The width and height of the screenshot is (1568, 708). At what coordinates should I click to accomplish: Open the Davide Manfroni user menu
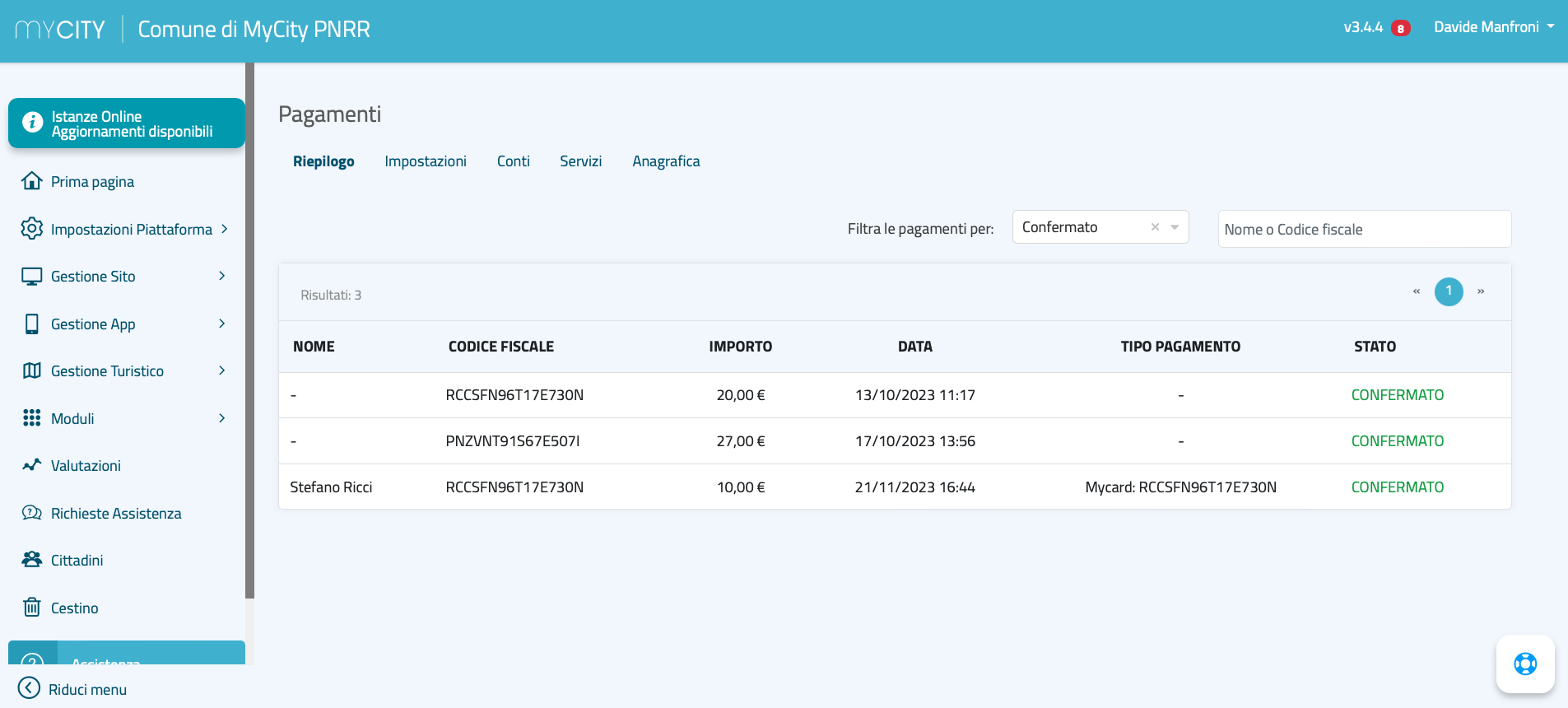click(1493, 27)
